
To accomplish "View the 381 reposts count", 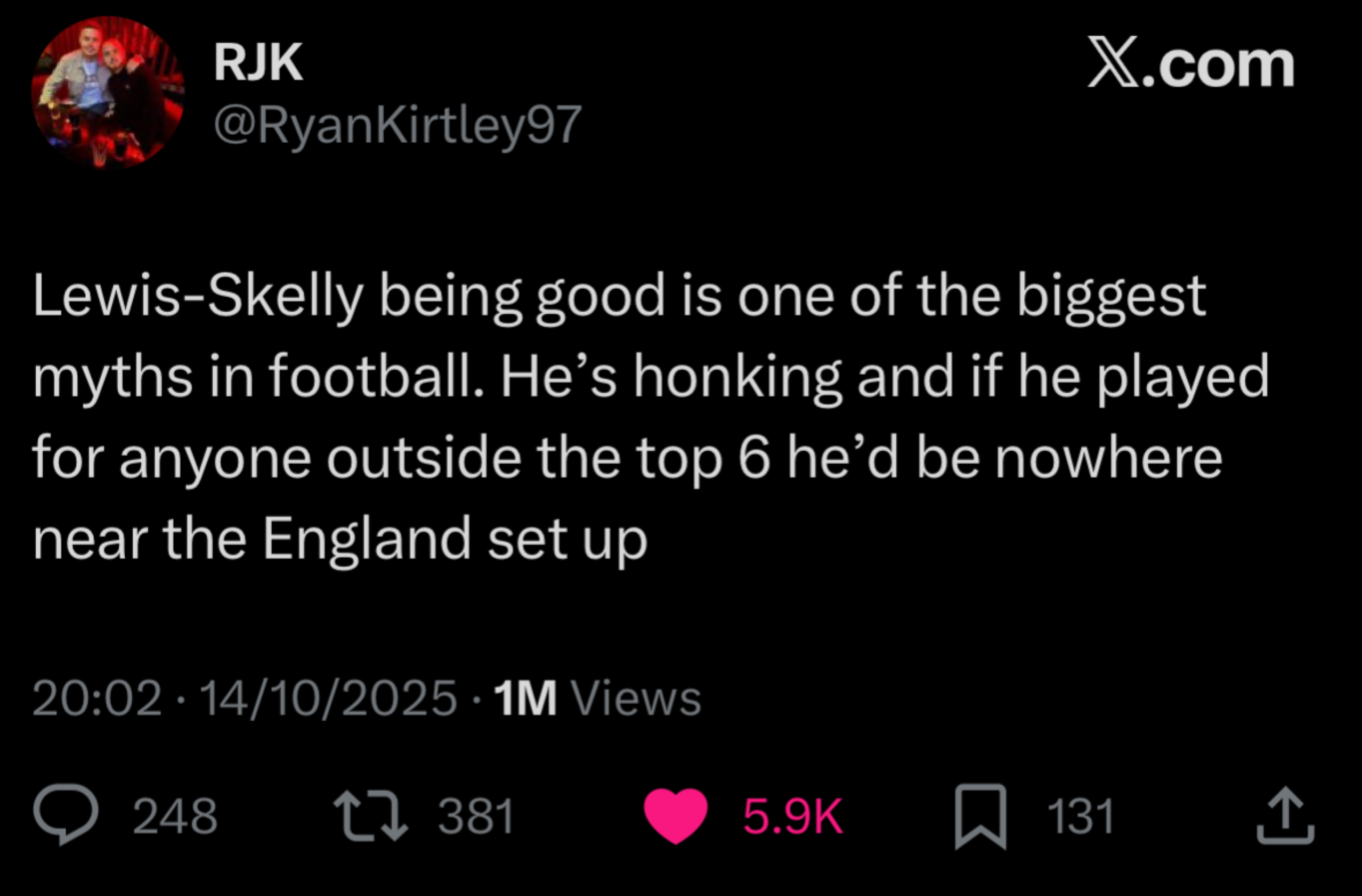I will point(476,816).
